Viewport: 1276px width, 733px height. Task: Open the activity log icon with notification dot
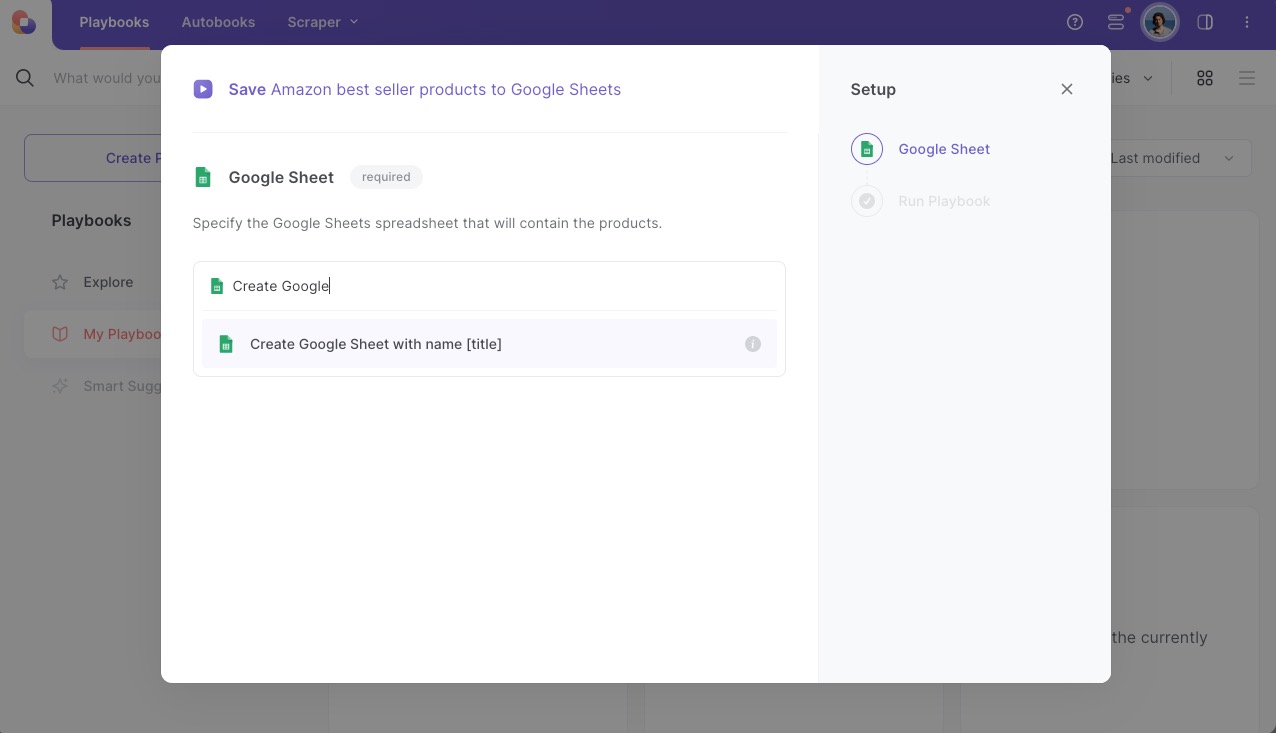[x=1116, y=22]
